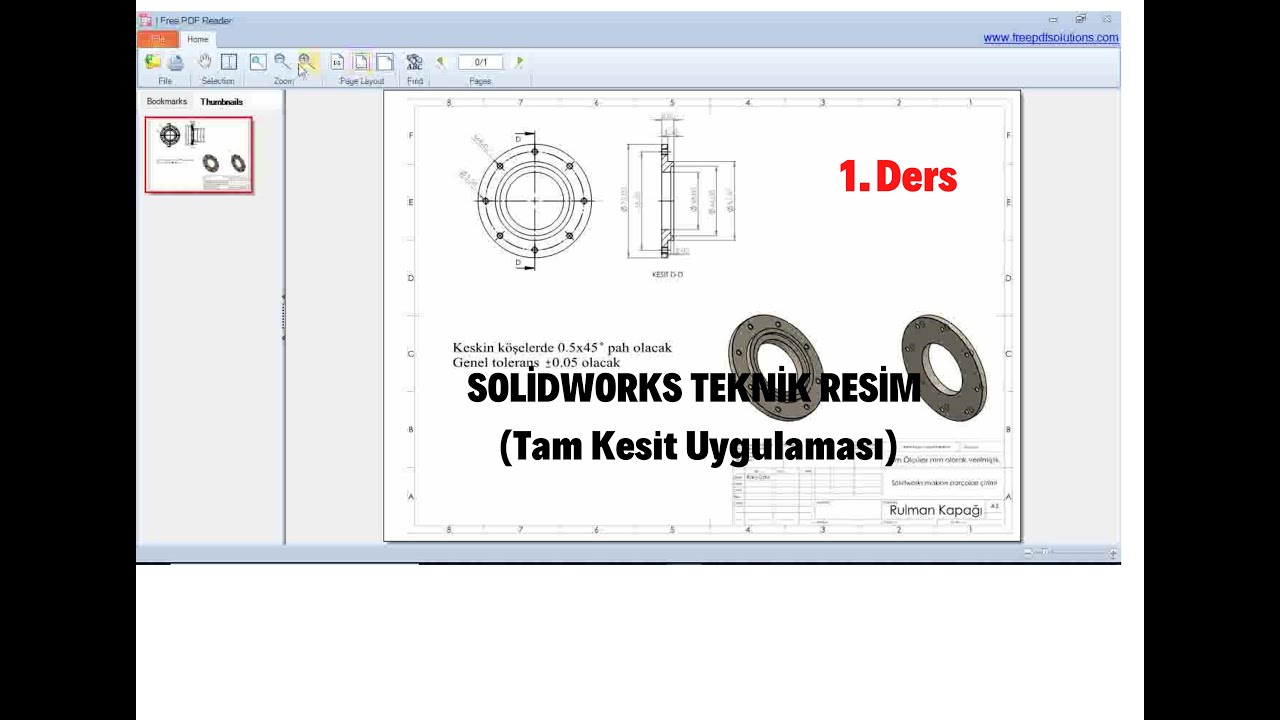Image resolution: width=1280 pixels, height=720 pixels.
Task: Open the www.freepdfsolutions.com link
Action: coord(1051,38)
